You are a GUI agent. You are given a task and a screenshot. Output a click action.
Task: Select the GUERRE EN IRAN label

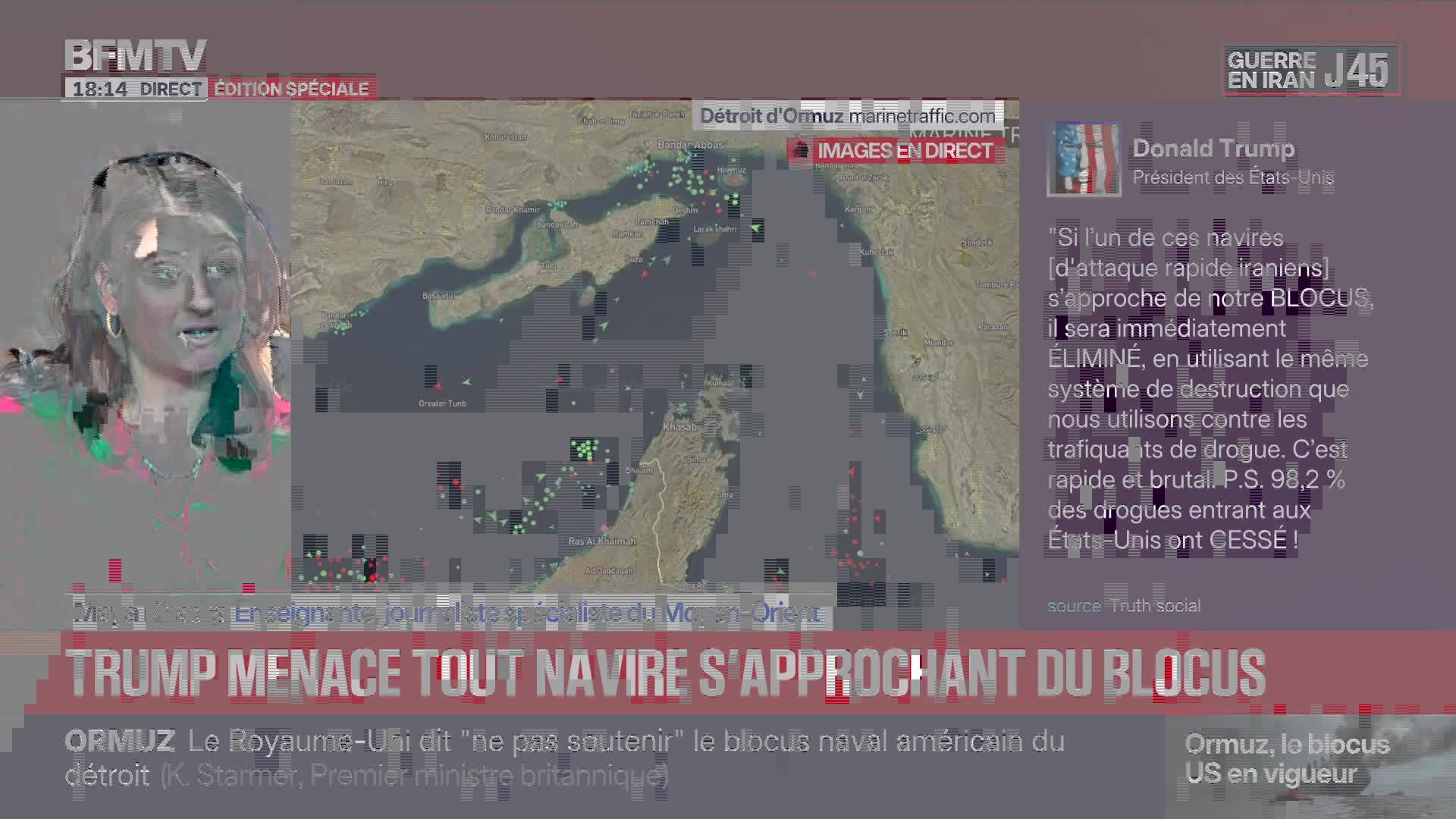point(1271,71)
